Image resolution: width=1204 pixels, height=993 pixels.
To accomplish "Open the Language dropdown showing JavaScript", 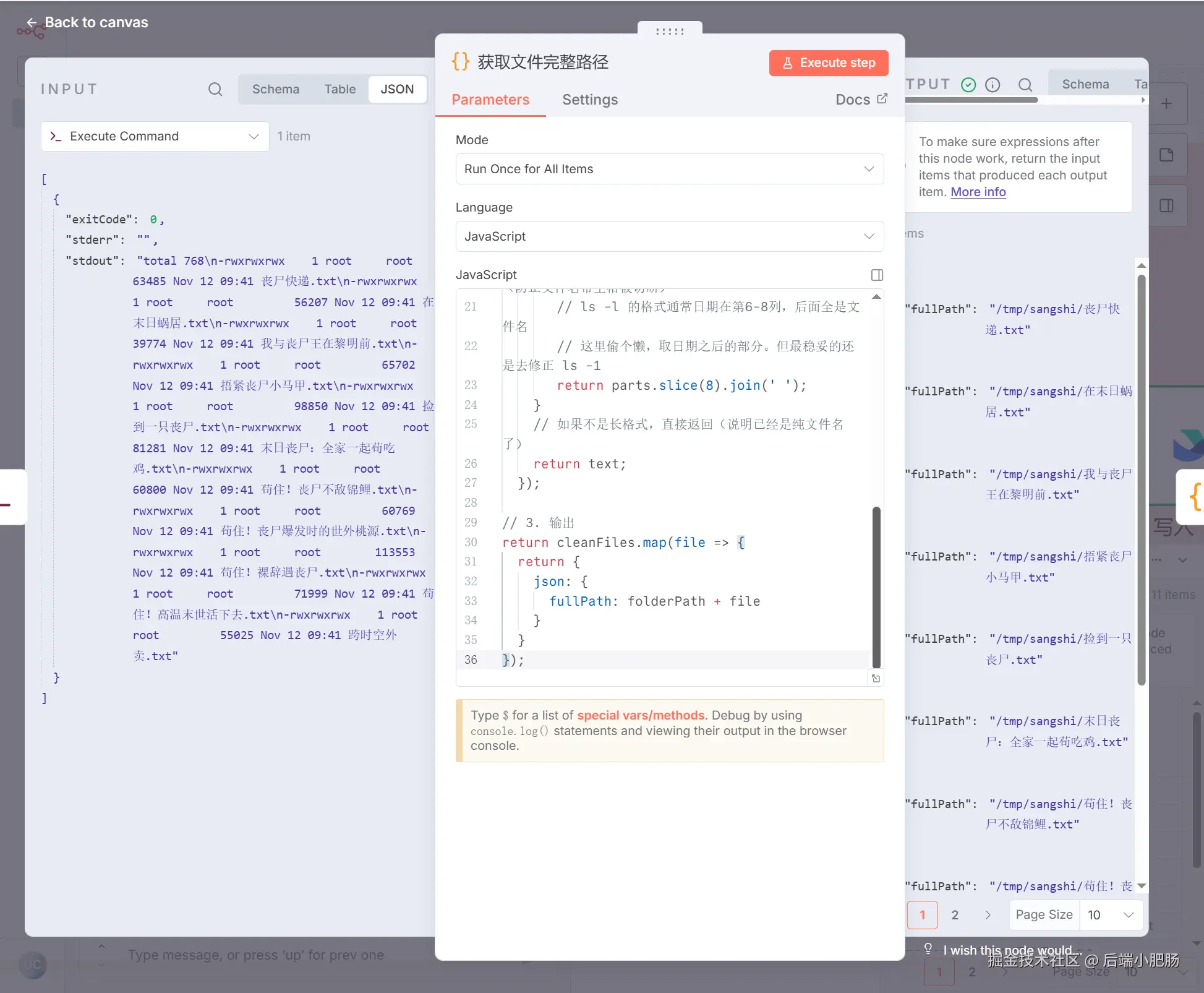I will coord(669,236).
